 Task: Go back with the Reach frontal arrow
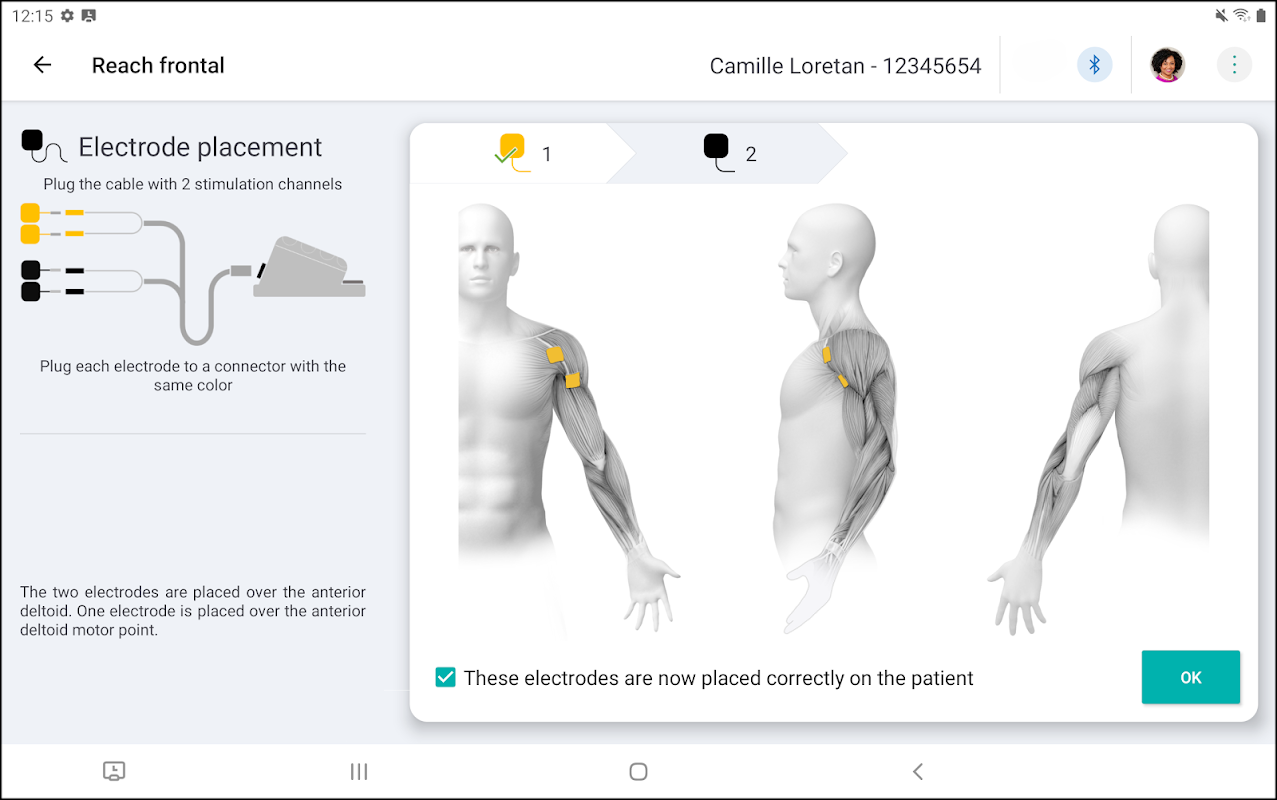click(x=42, y=65)
